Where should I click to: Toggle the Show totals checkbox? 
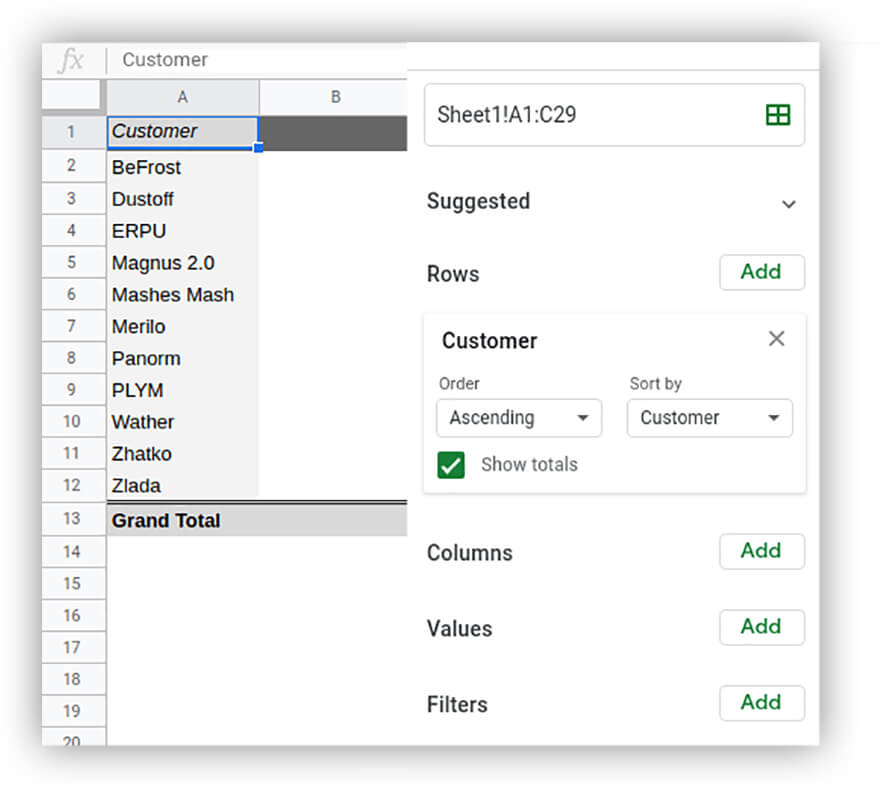tap(451, 464)
